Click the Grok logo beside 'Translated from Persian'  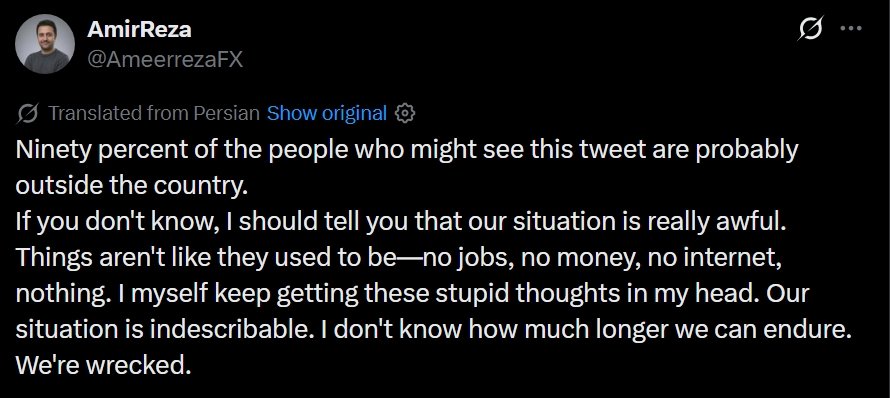coord(27,114)
